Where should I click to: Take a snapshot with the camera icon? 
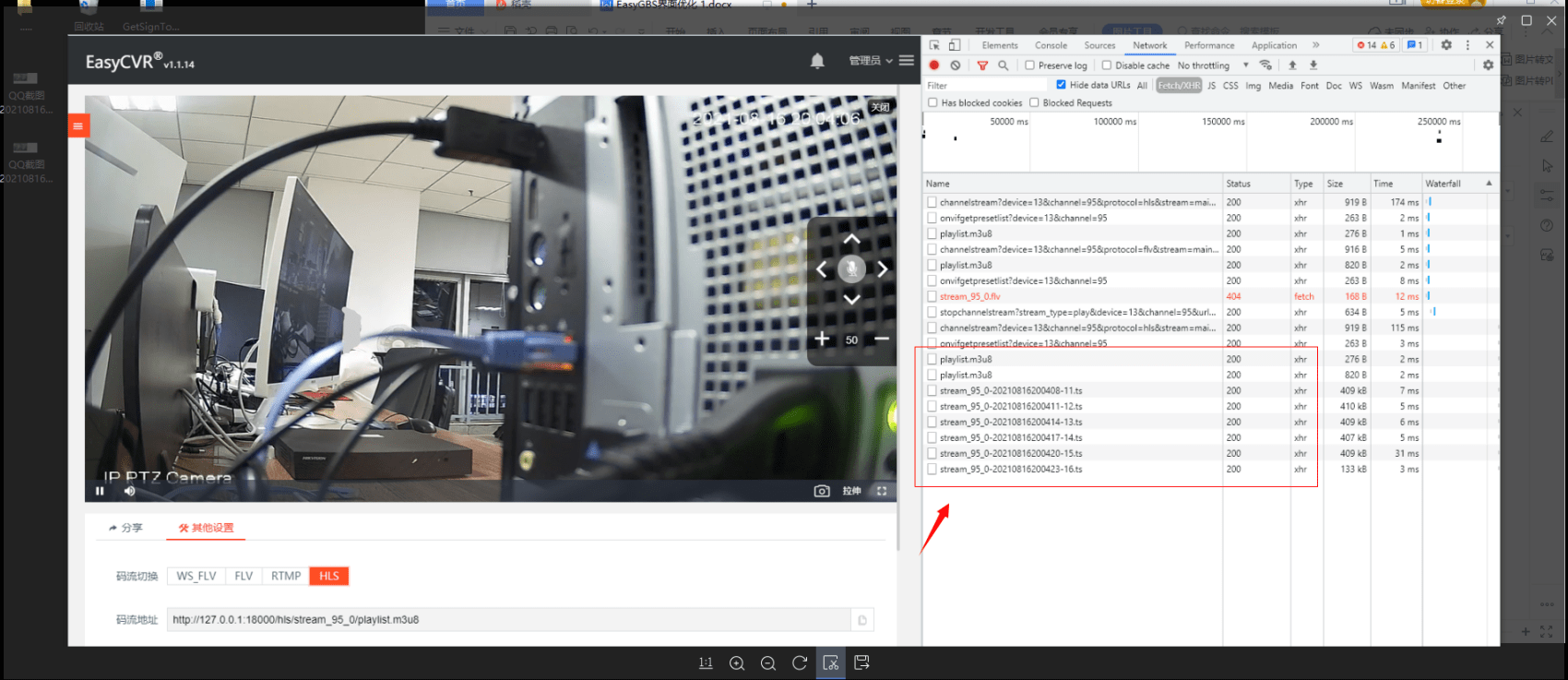(x=822, y=491)
